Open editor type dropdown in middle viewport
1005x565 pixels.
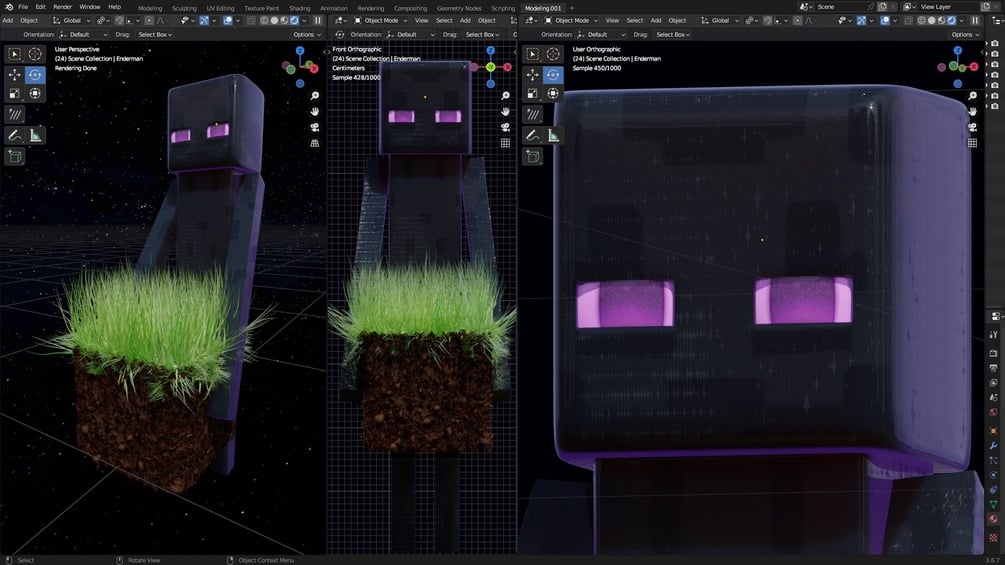[342, 20]
